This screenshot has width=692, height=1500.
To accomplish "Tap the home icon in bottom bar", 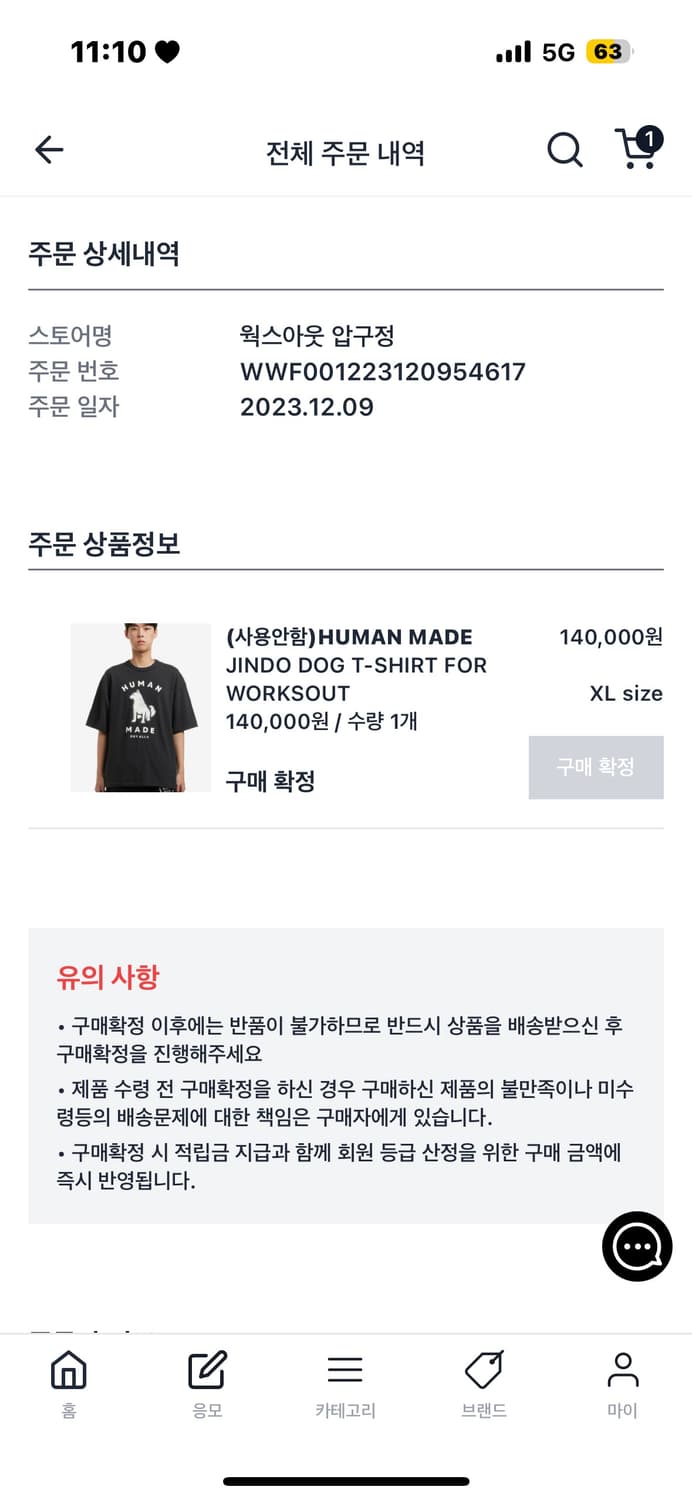I will (x=68, y=1370).
